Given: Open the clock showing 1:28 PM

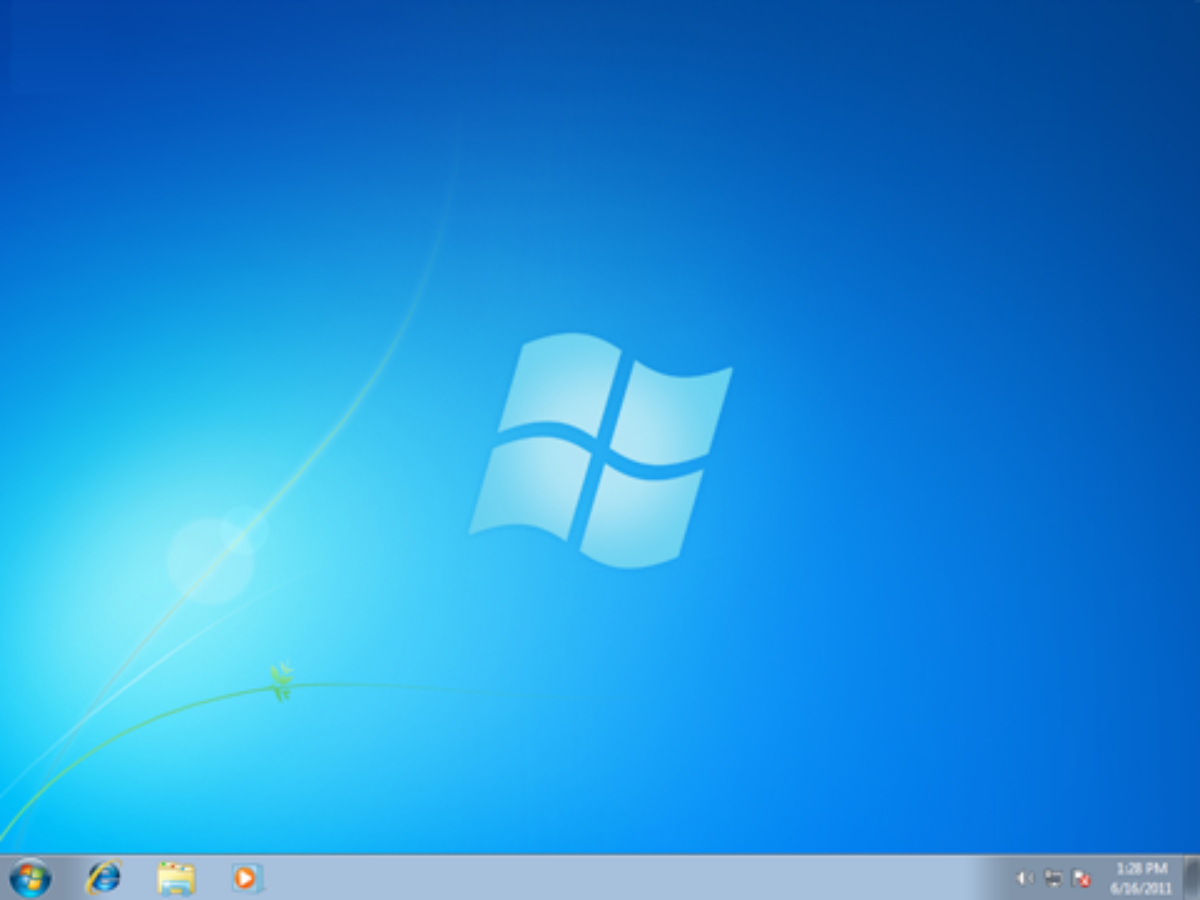Looking at the screenshot, I should tap(1141, 878).
